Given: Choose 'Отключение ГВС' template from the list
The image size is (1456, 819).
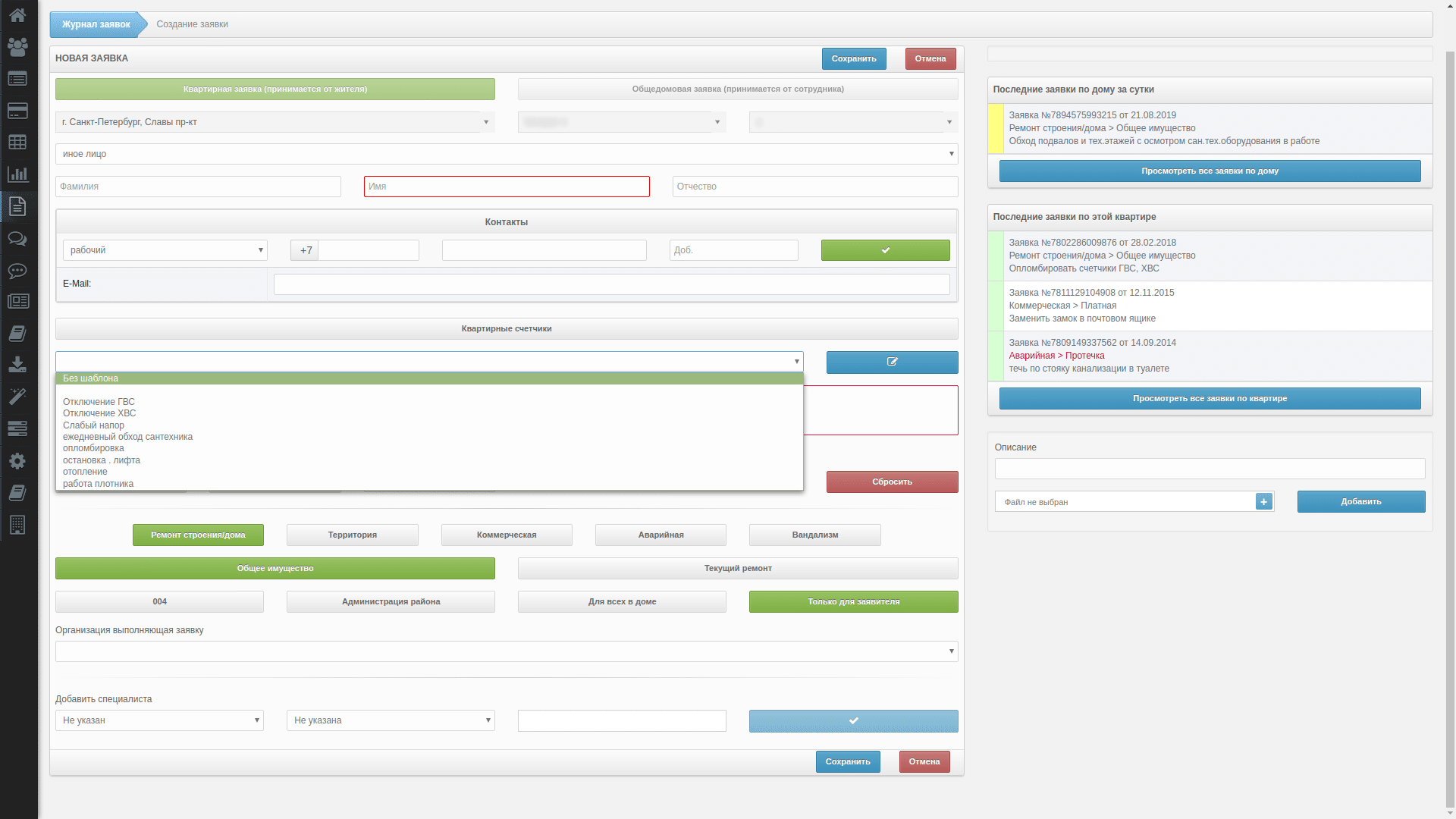Looking at the screenshot, I should point(99,402).
